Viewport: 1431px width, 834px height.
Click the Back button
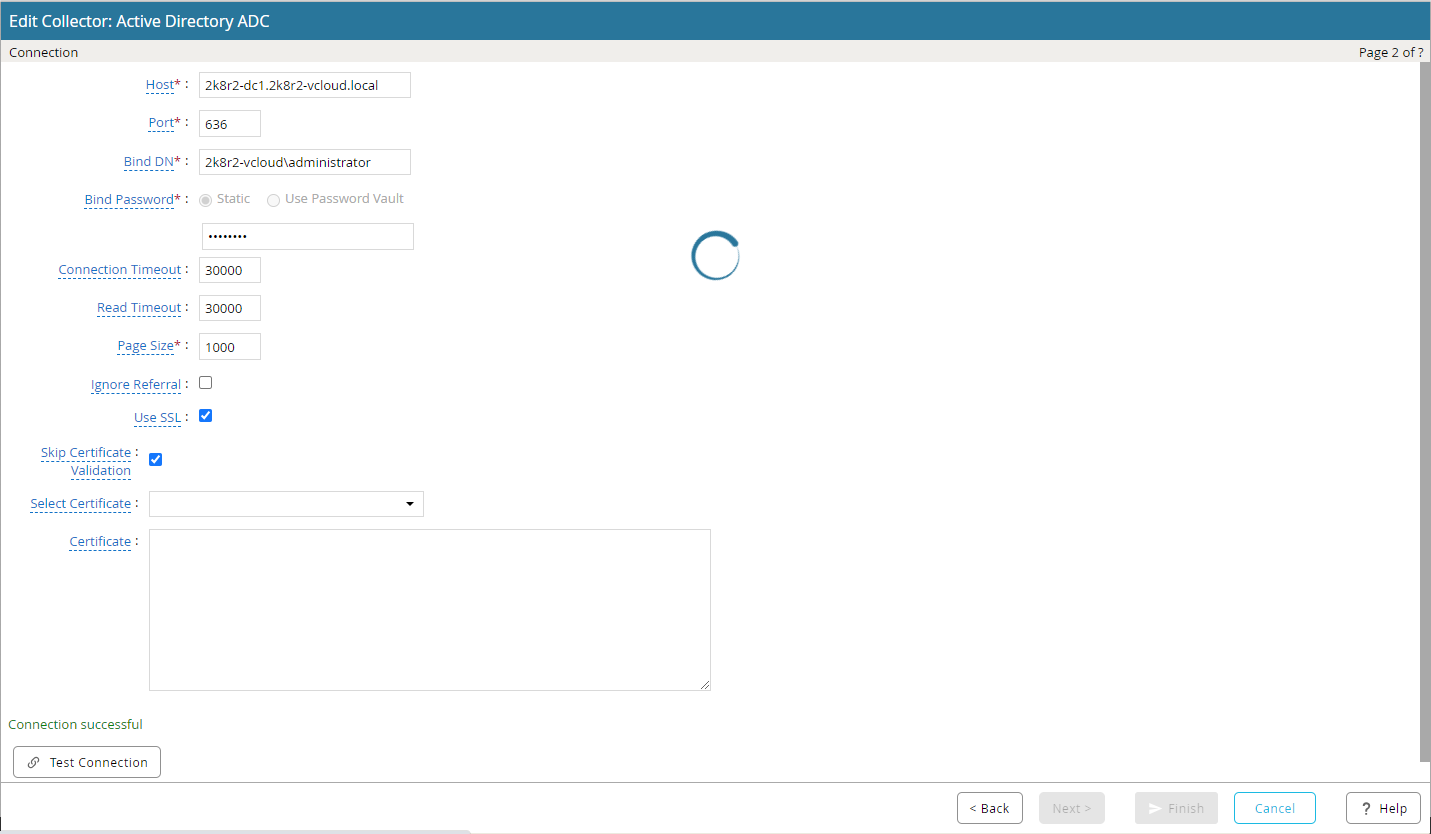click(x=989, y=808)
